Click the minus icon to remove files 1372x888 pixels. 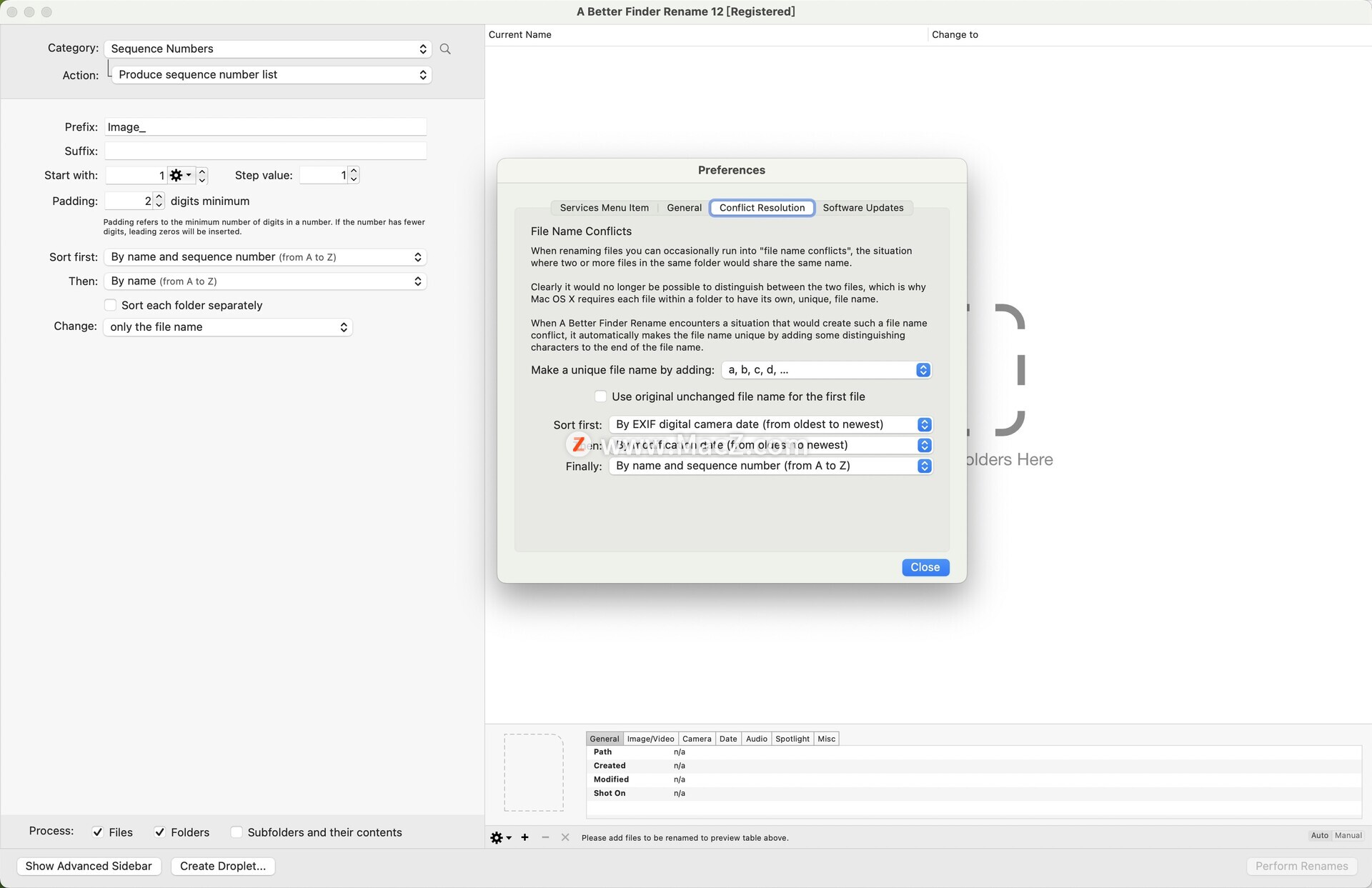point(545,837)
